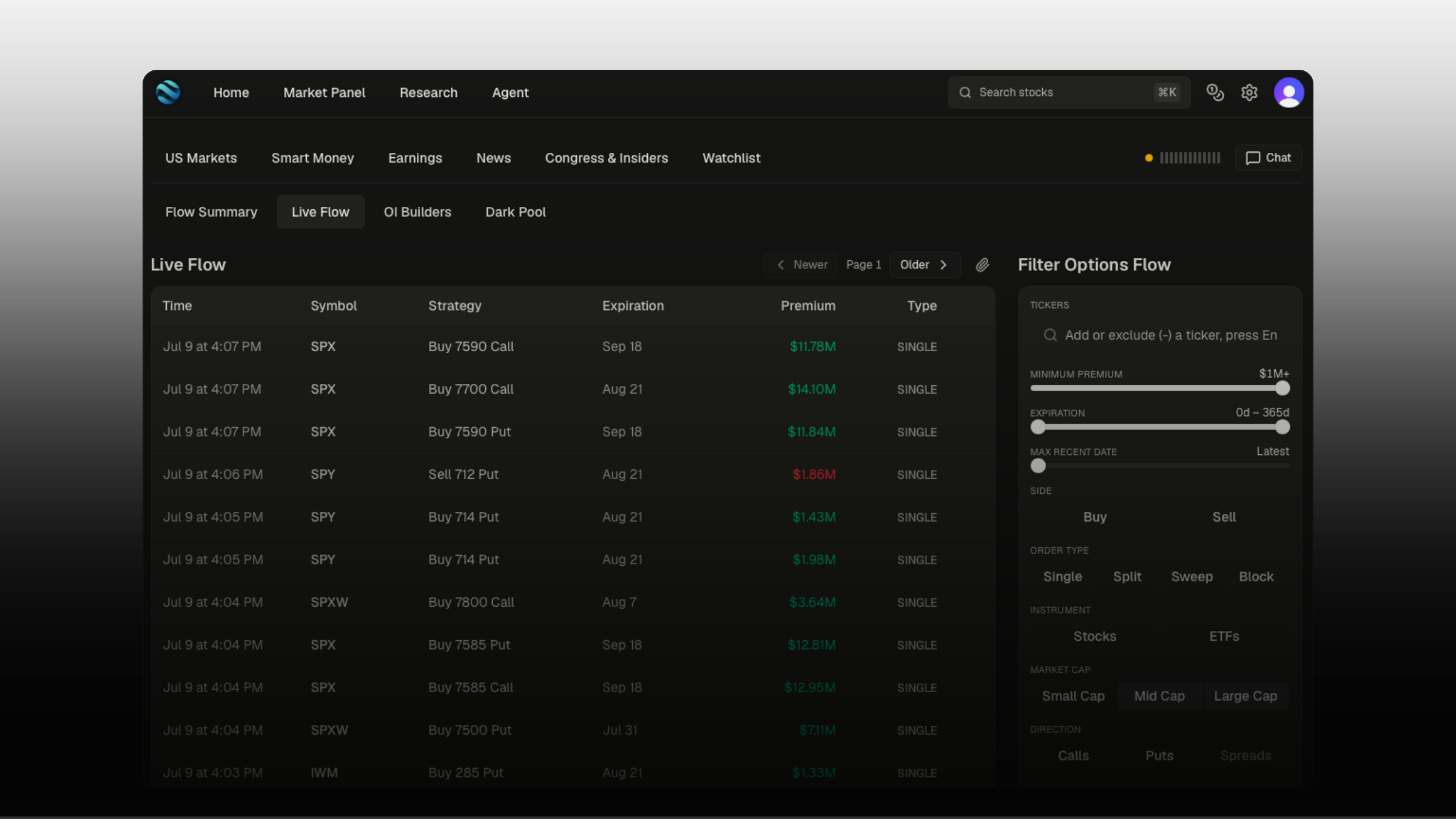This screenshot has width=1456, height=819.
Task: Click the Expiration slider right handle
Action: pos(1282,427)
